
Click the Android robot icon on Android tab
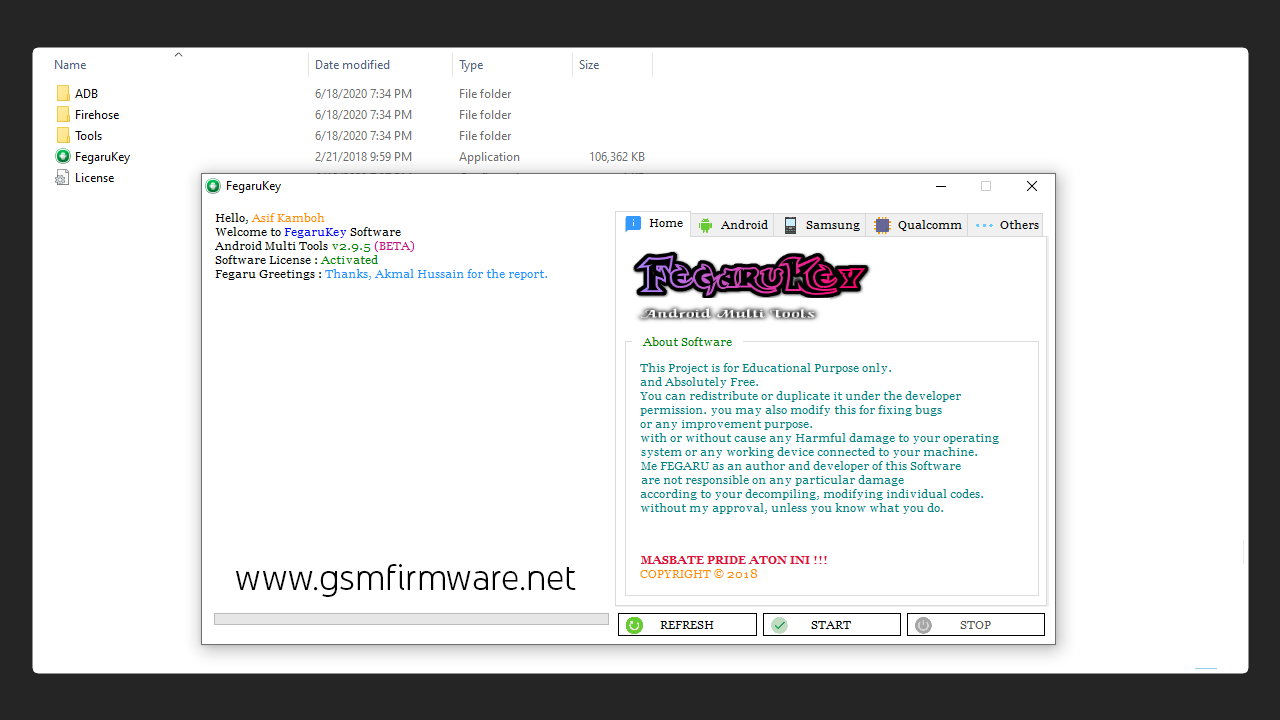pyautogui.click(x=707, y=224)
